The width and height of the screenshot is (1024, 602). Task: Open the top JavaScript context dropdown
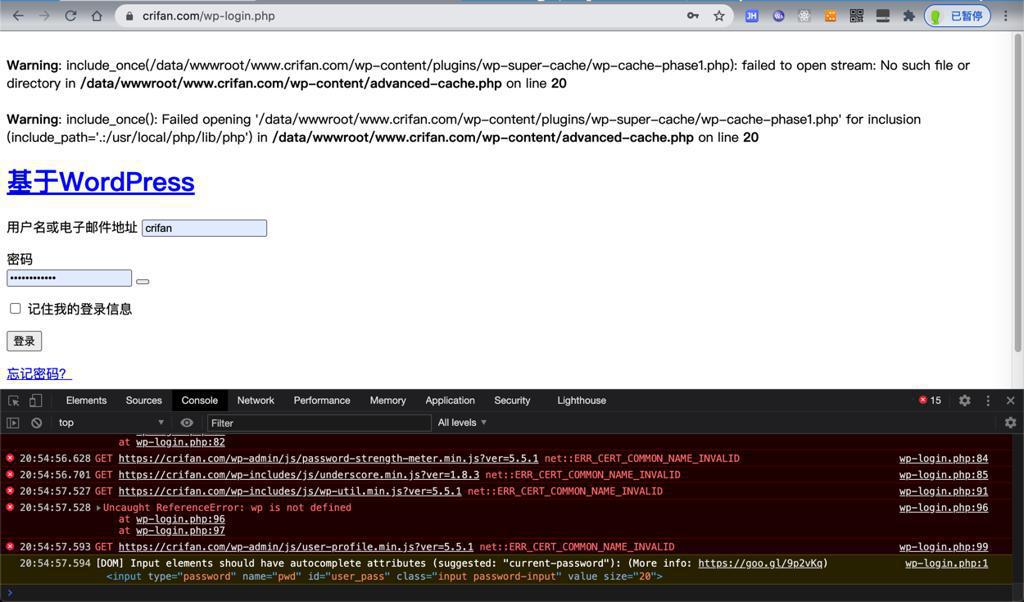click(x=111, y=422)
